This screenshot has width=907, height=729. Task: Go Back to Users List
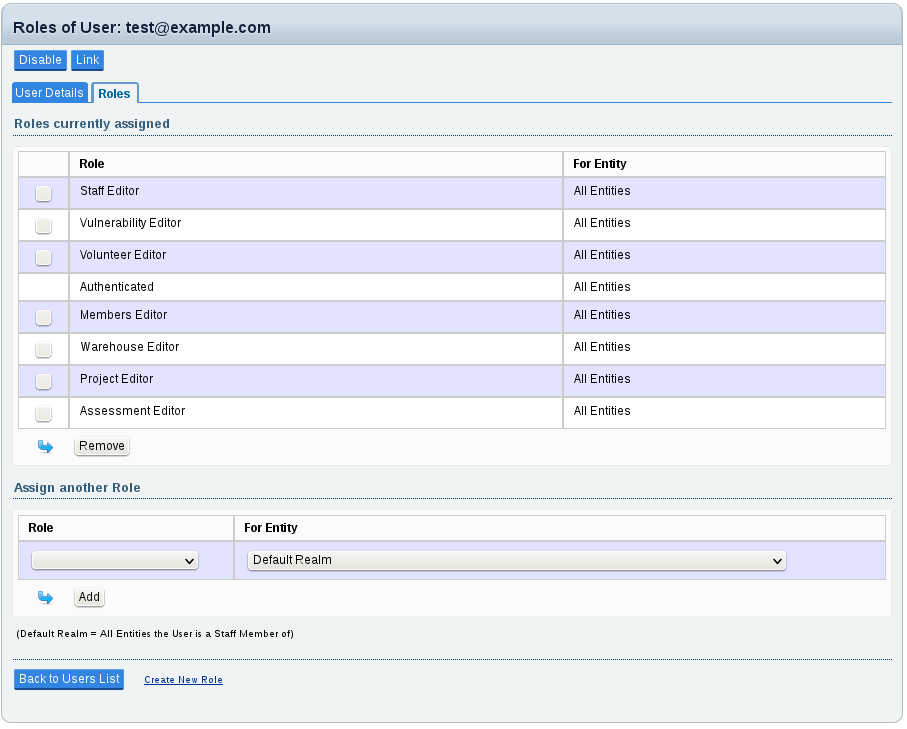(69, 680)
